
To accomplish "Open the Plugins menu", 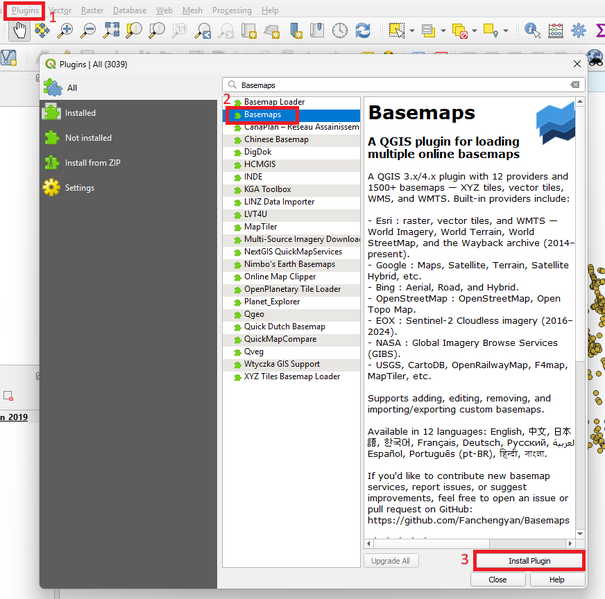I will (x=25, y=10).
